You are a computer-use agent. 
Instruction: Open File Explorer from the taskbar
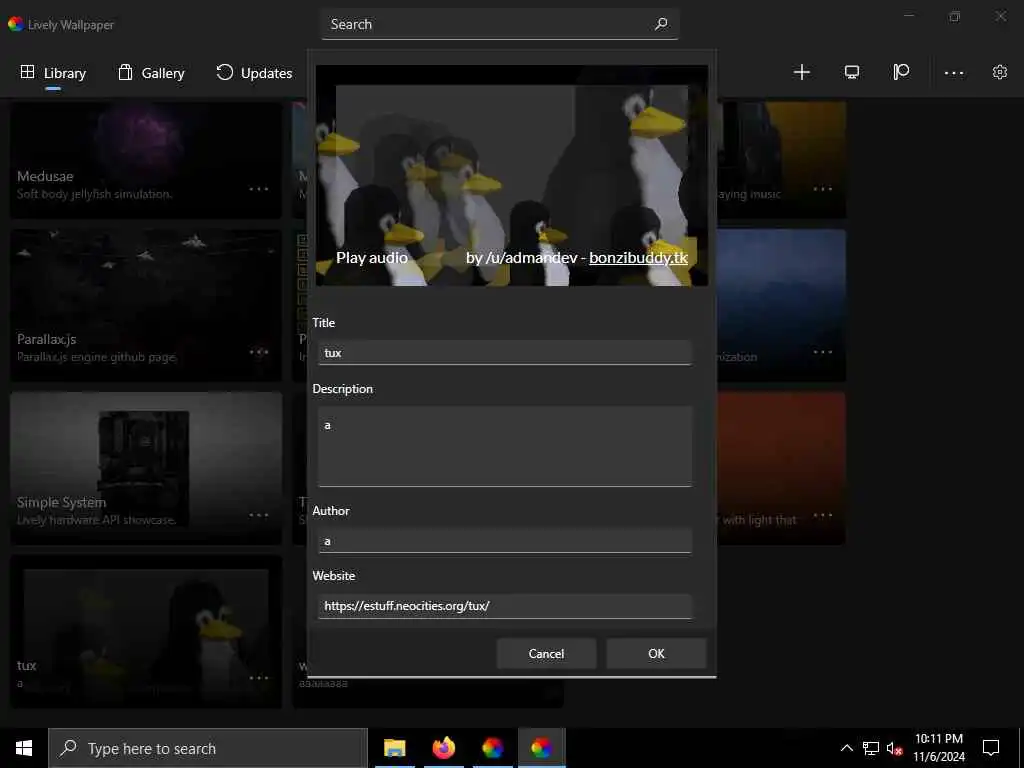[394, 748]
